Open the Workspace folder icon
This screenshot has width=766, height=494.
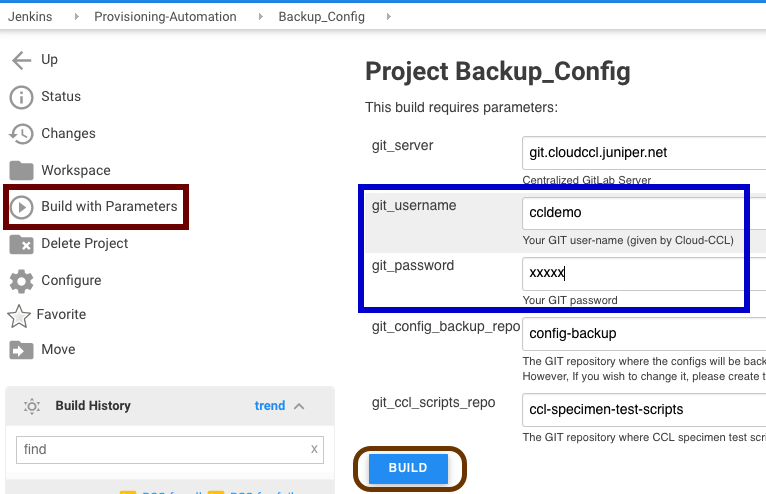coord(21,170)
